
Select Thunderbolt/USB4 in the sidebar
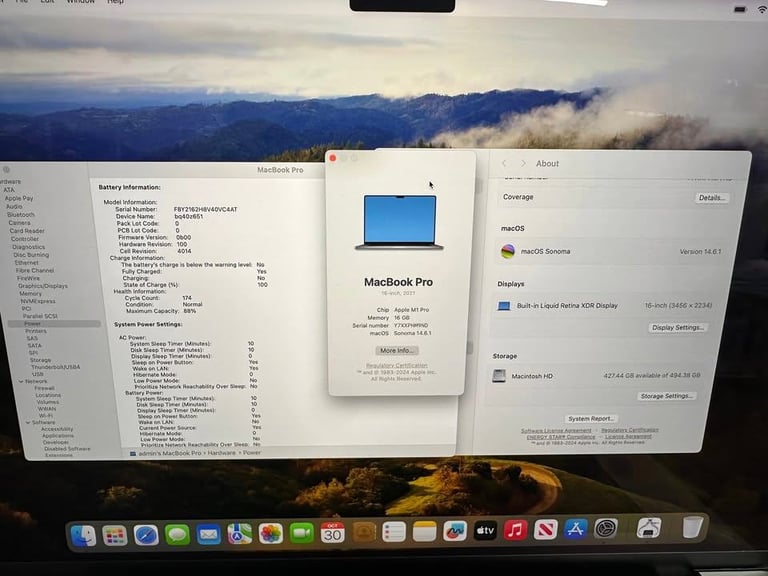click(x=56, y=367)
